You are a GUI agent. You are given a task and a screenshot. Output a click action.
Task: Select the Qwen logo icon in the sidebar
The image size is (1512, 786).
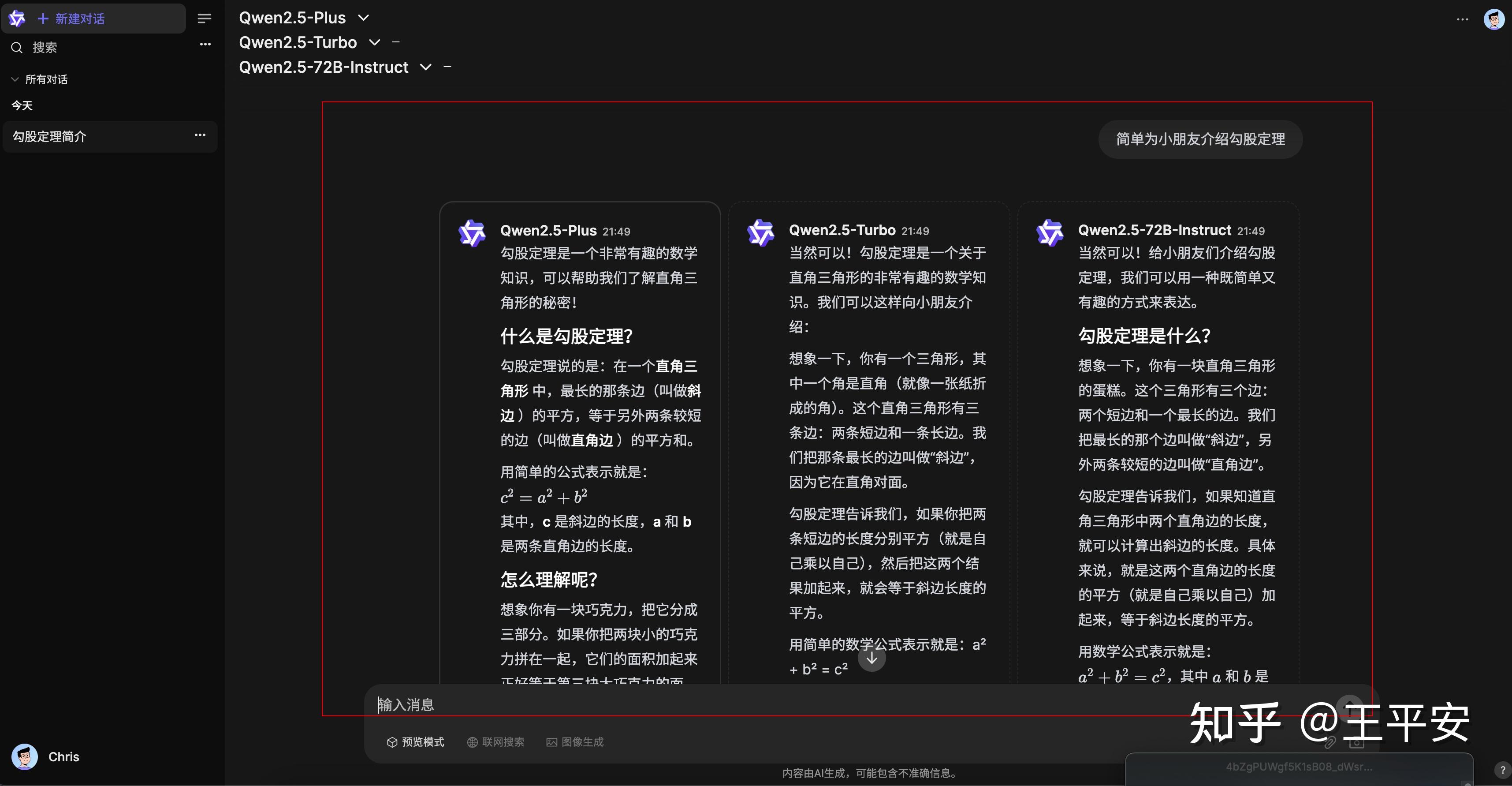coord(17,18)
